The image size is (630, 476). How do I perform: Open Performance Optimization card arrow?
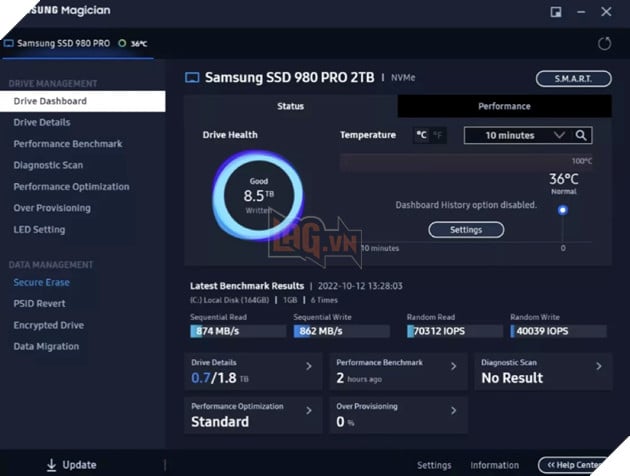tap(309, 411)
